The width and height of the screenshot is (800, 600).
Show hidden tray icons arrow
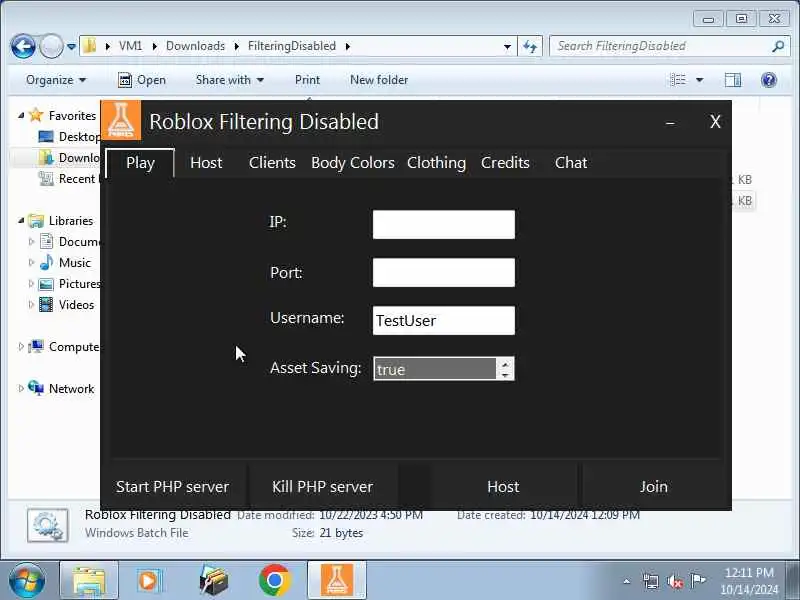[x=627, y=581]
